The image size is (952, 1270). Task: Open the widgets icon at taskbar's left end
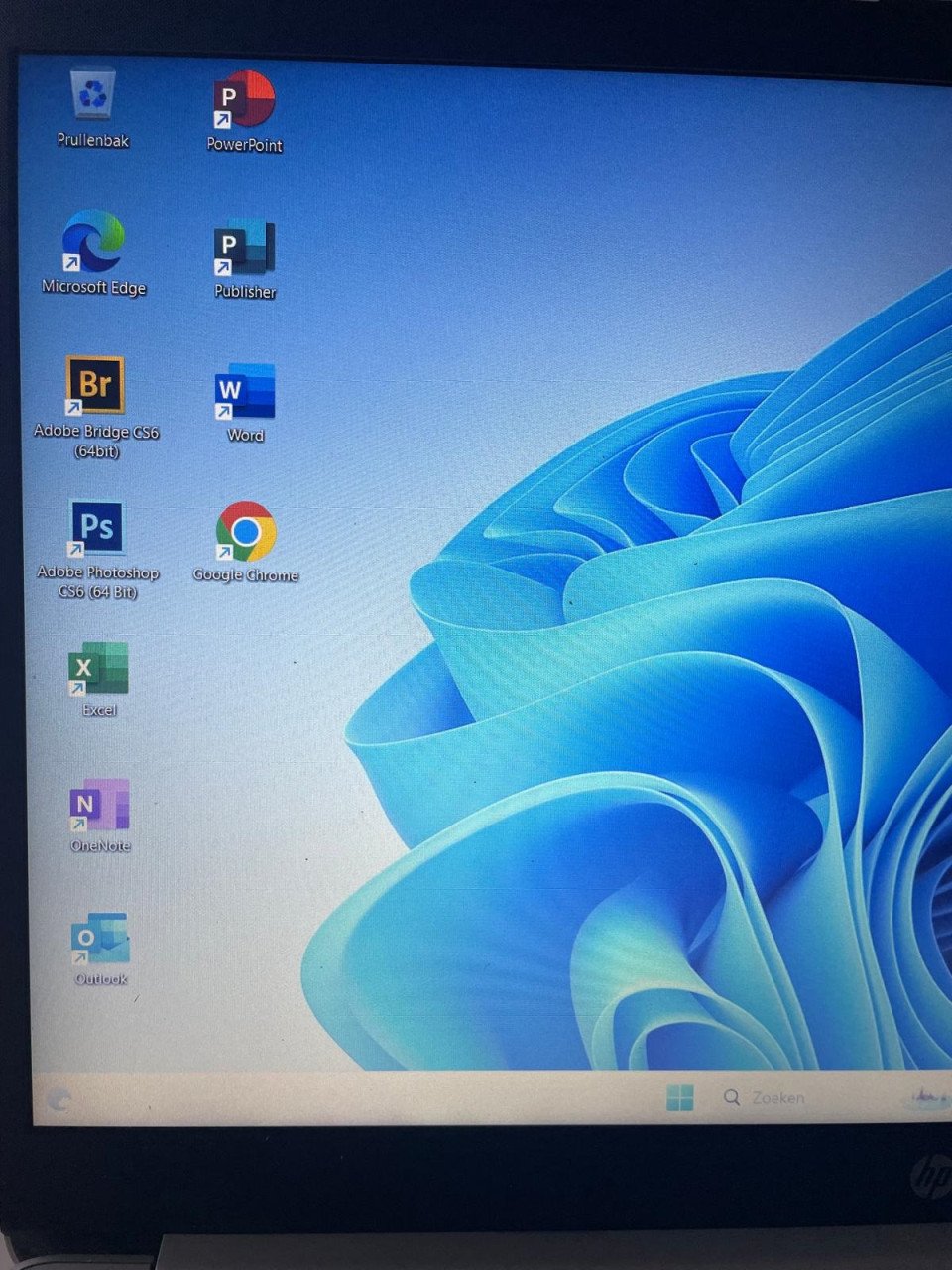coord(59,1099)
